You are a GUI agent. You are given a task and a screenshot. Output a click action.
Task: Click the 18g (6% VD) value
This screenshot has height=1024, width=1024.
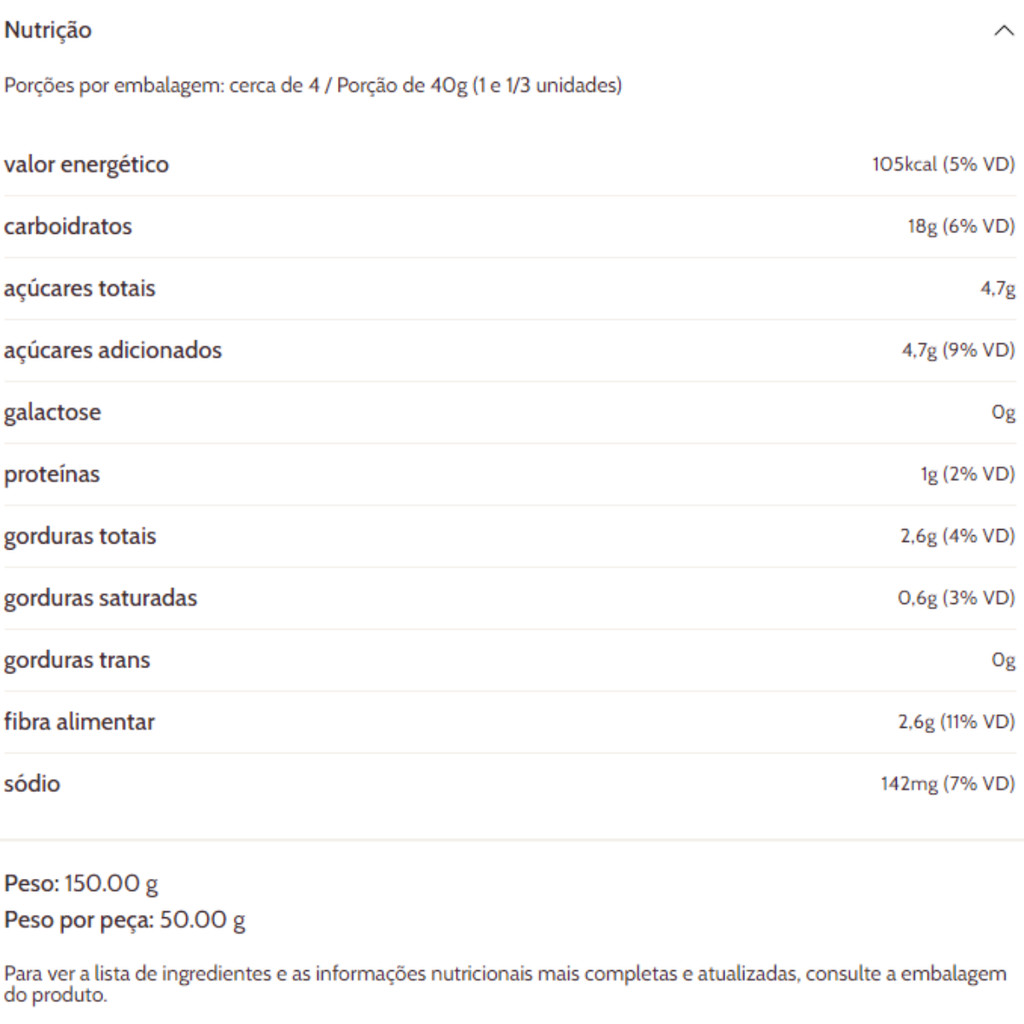[960, 227]
